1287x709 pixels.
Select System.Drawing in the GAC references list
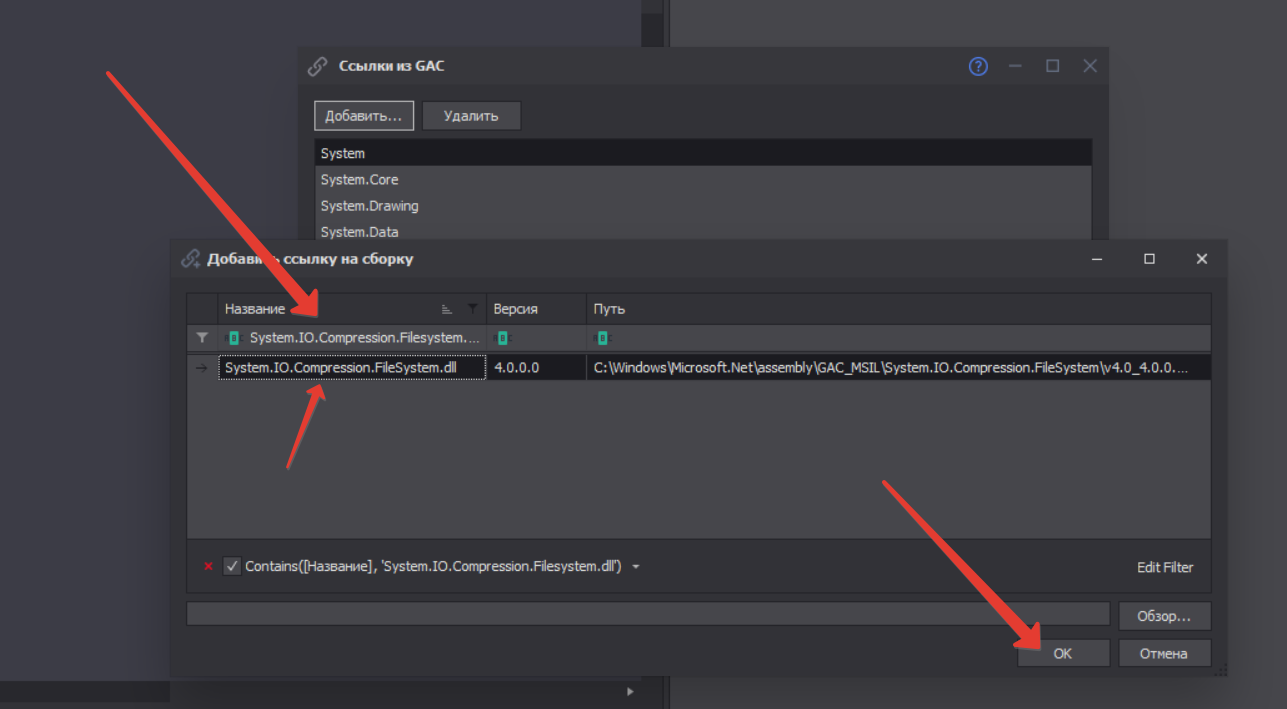pyautogui.click(x=703, y=205)
